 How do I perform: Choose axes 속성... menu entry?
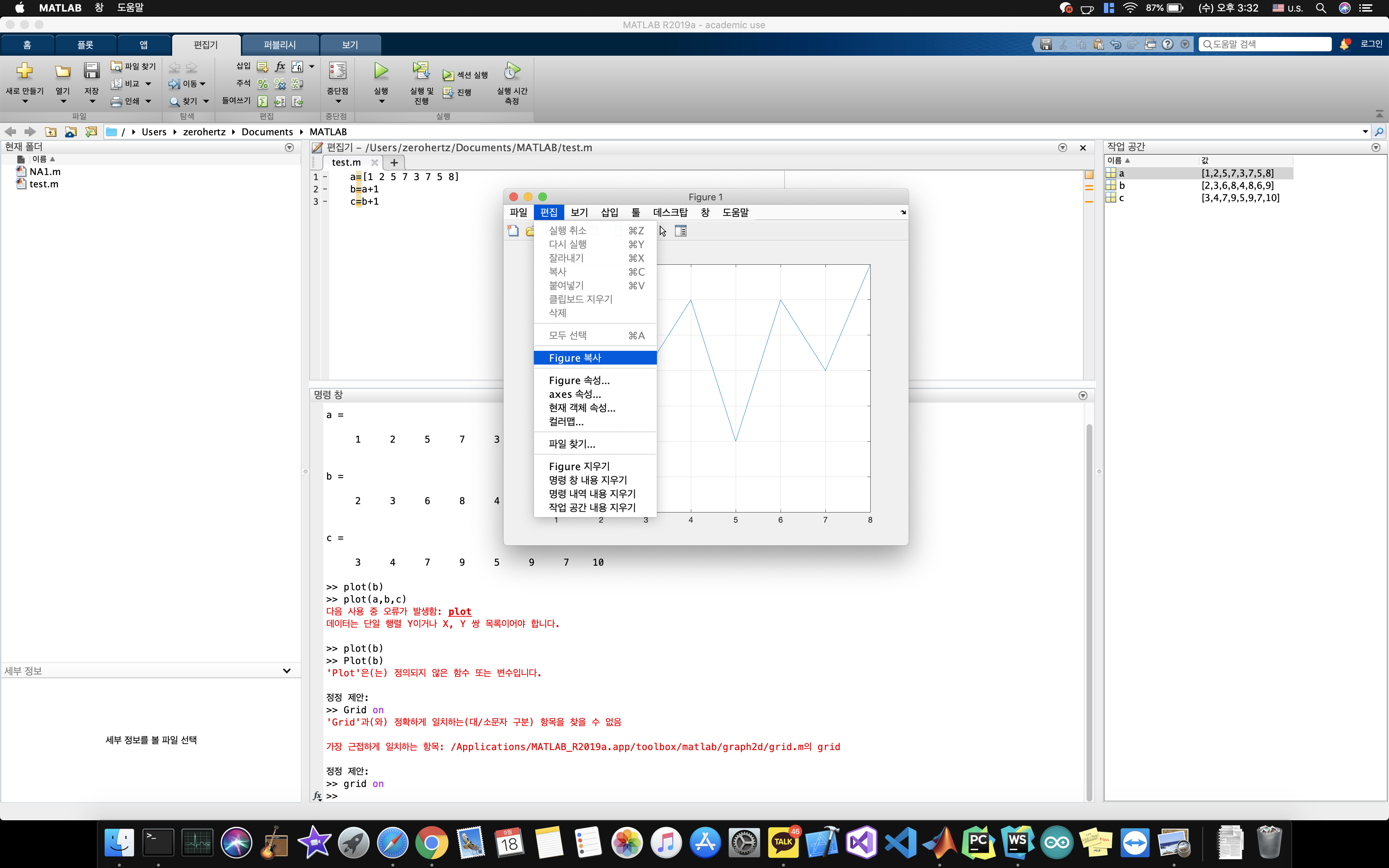coord(595,394)
